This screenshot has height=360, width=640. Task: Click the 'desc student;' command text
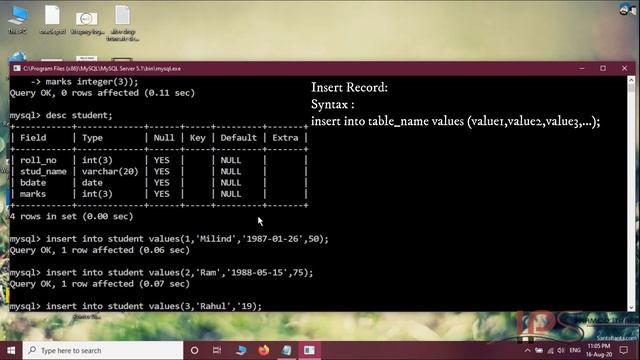pyautogui.click(x=79, y=115)
